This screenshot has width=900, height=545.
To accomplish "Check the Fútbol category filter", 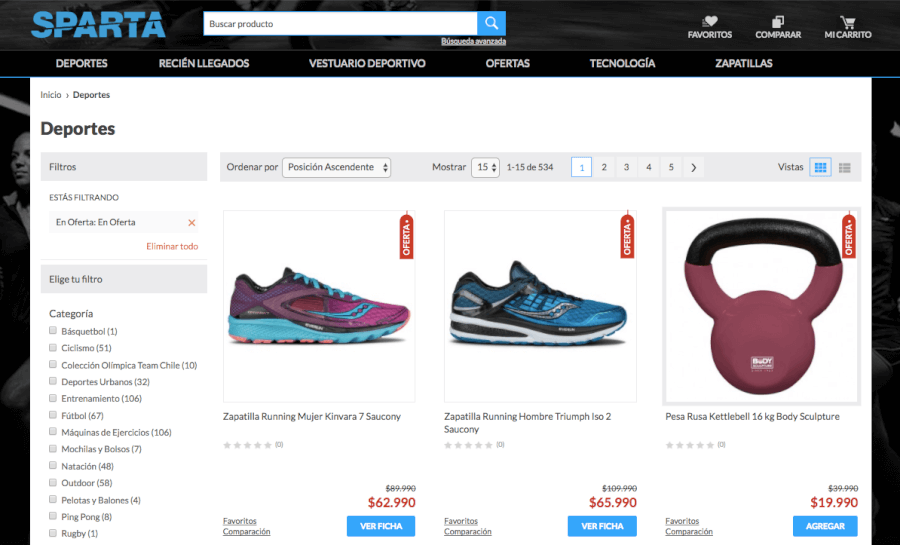I will pos(53,415).
